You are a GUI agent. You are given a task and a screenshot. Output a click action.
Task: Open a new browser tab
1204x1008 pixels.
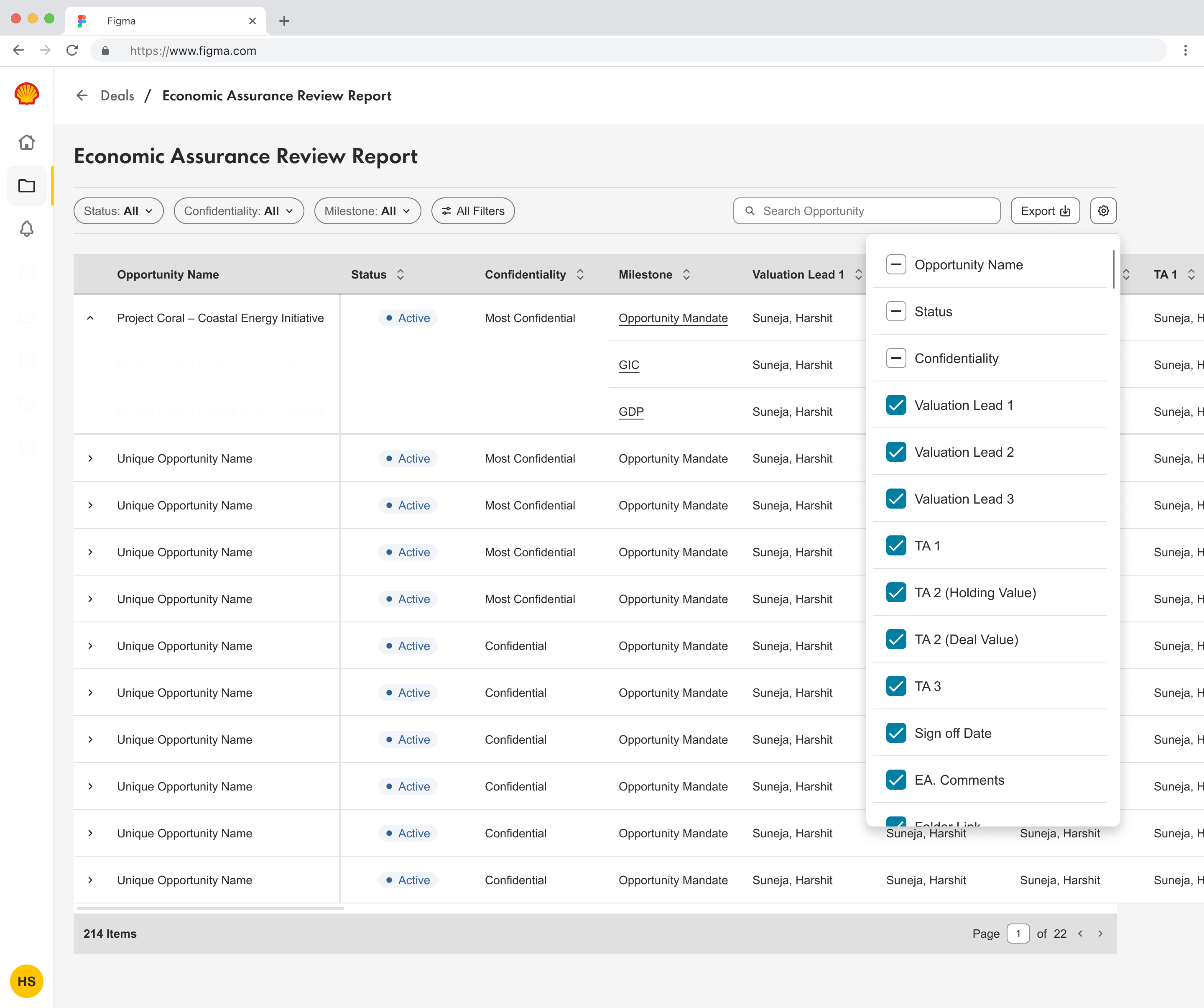(x=284, y=21)
